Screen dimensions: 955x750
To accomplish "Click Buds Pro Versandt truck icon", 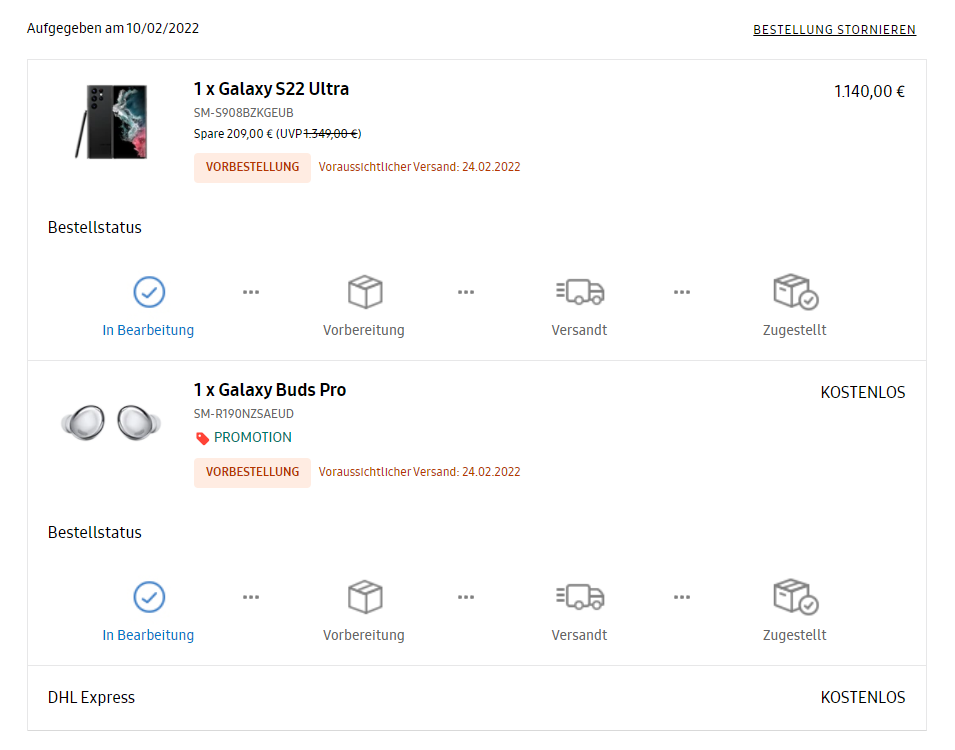I will pos(580,597).
